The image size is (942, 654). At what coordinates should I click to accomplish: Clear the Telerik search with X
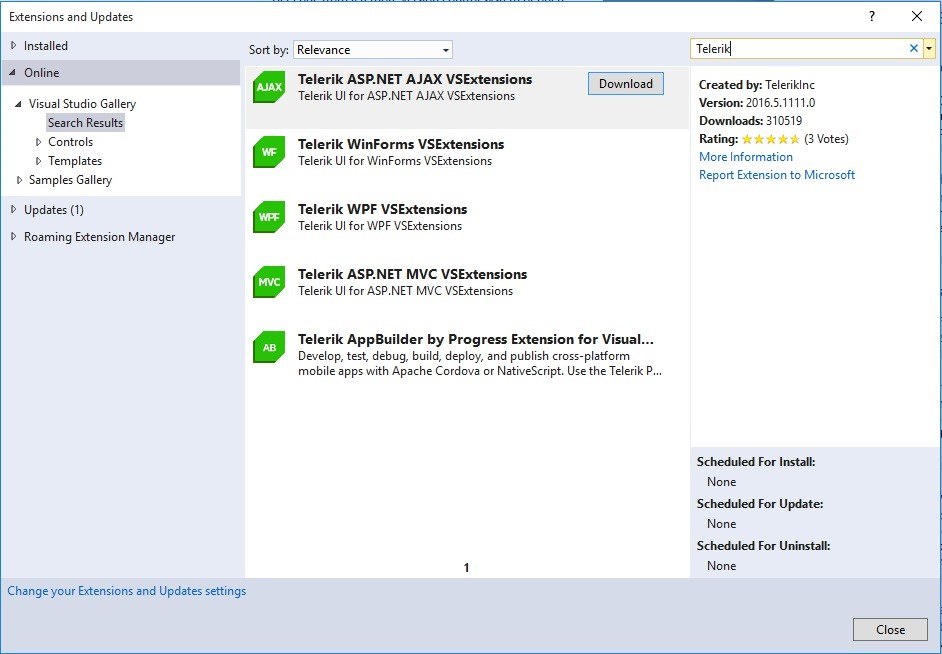tap(914, 49)
